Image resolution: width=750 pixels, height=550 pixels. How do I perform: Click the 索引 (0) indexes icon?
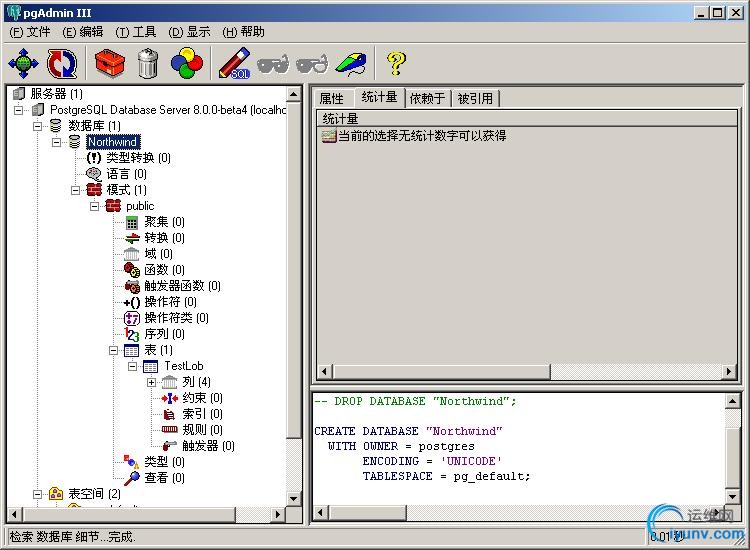click(169, 414)
